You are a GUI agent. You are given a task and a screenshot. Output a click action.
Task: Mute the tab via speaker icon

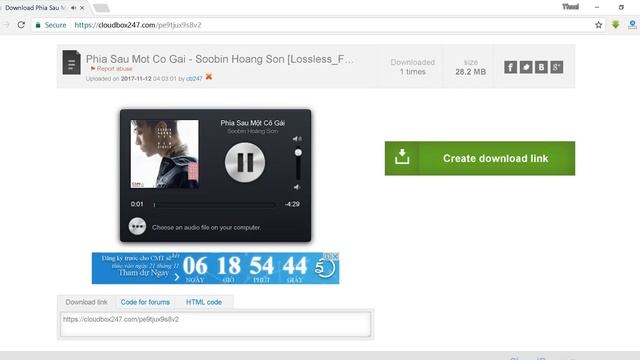click(73, 8)
